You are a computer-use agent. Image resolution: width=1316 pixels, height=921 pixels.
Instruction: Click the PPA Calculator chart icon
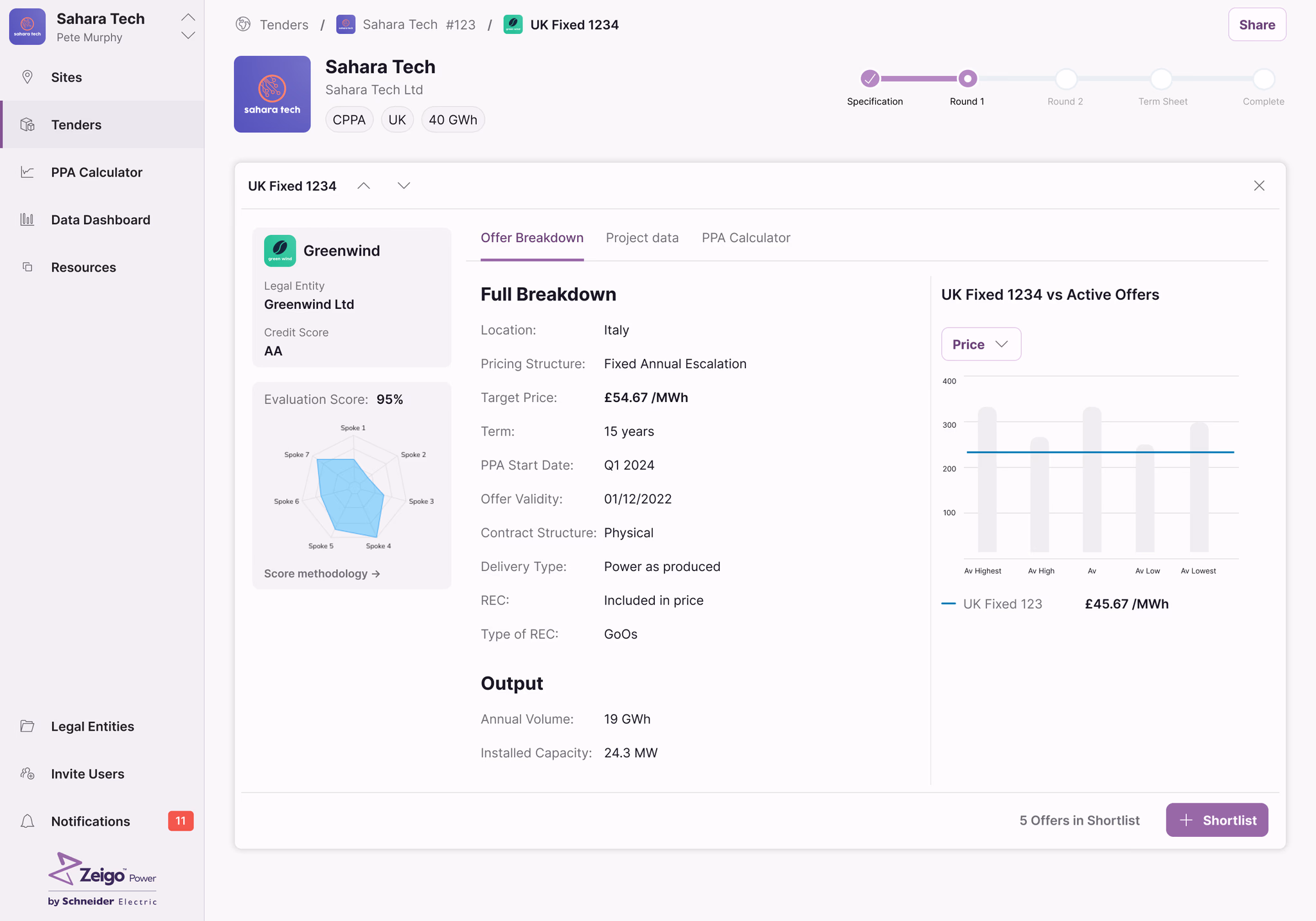pos(27,172)
